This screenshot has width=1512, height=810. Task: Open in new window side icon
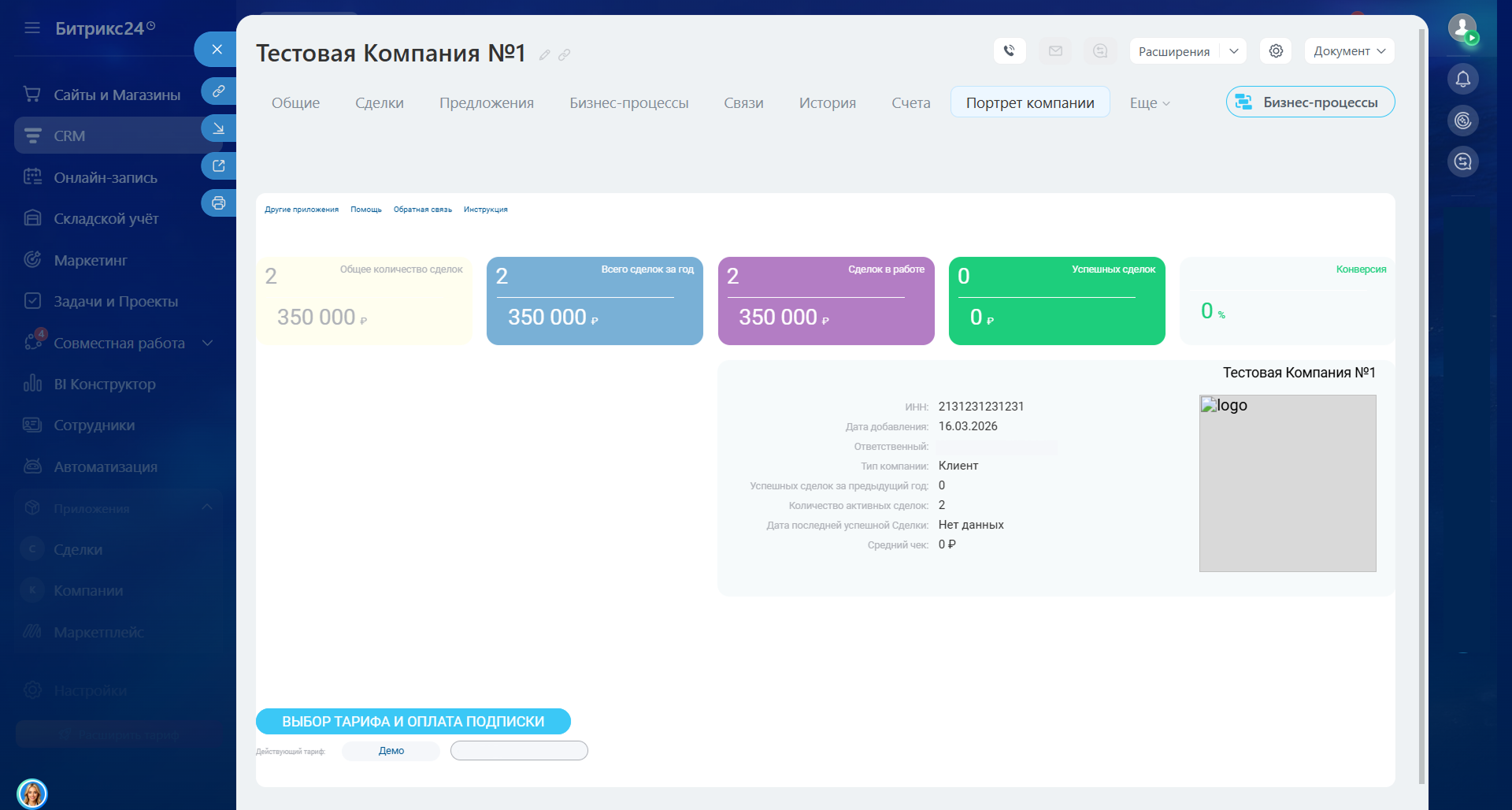(x=218, y=166)
